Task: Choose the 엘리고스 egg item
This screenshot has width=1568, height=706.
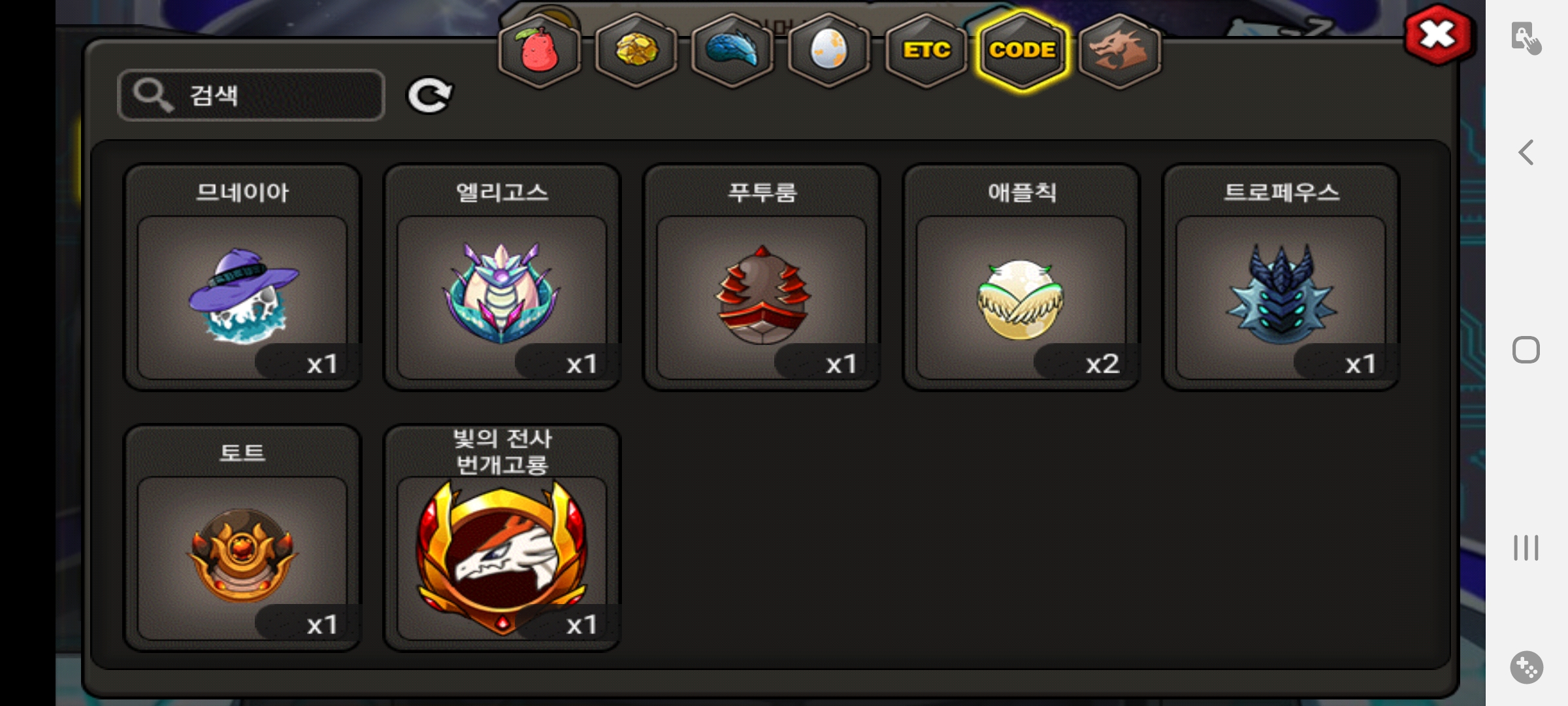Action: tap(502, 277)
